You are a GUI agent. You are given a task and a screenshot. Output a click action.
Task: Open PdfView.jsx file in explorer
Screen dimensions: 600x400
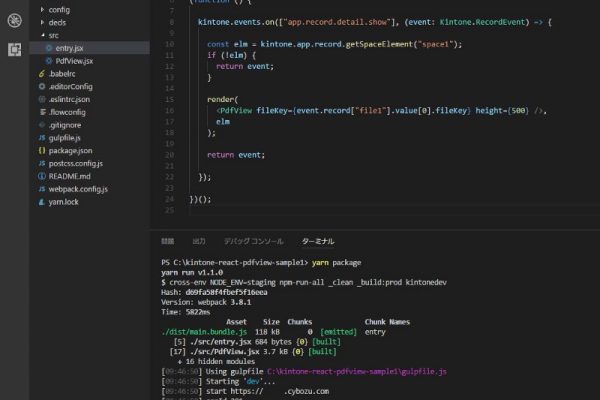(x=74, y=61)
